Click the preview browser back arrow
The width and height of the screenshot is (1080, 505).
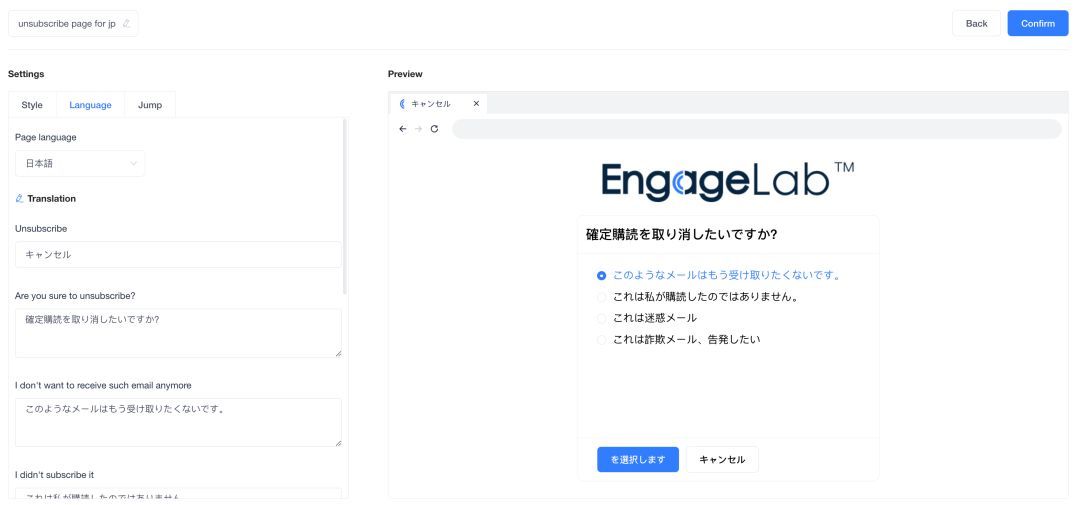click(403, 129)
